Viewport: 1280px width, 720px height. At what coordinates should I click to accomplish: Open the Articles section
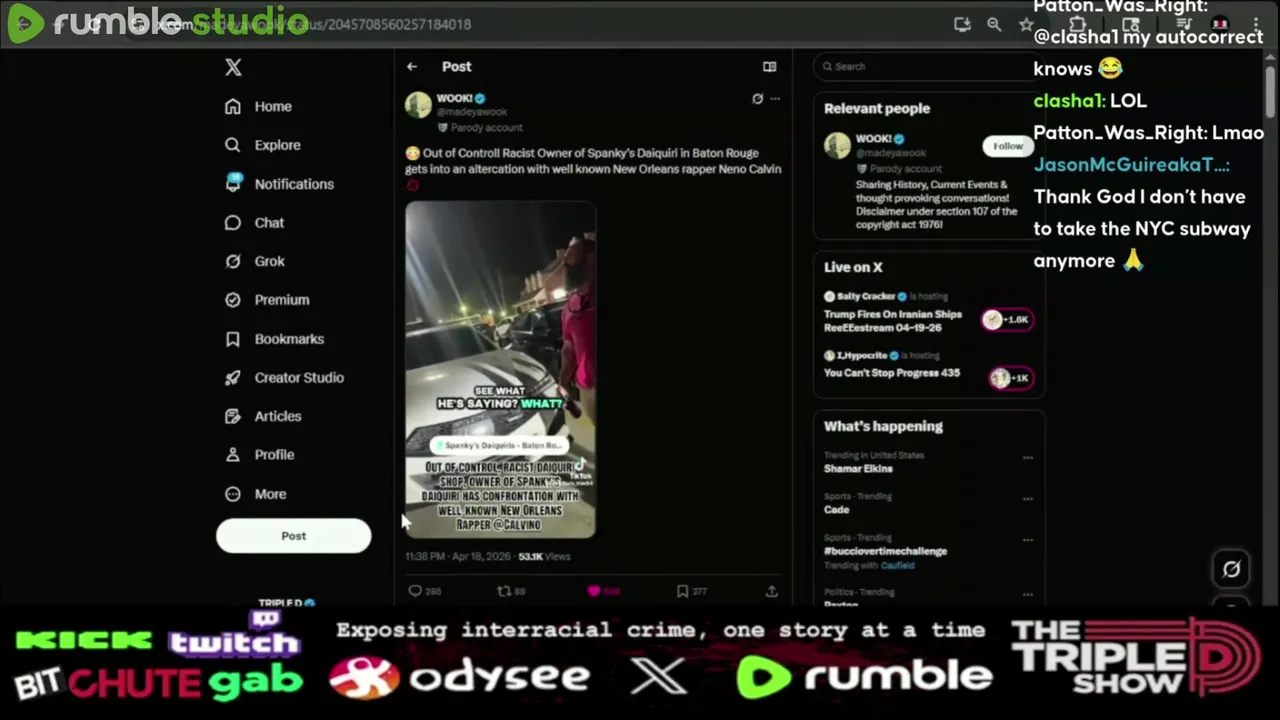263,416
